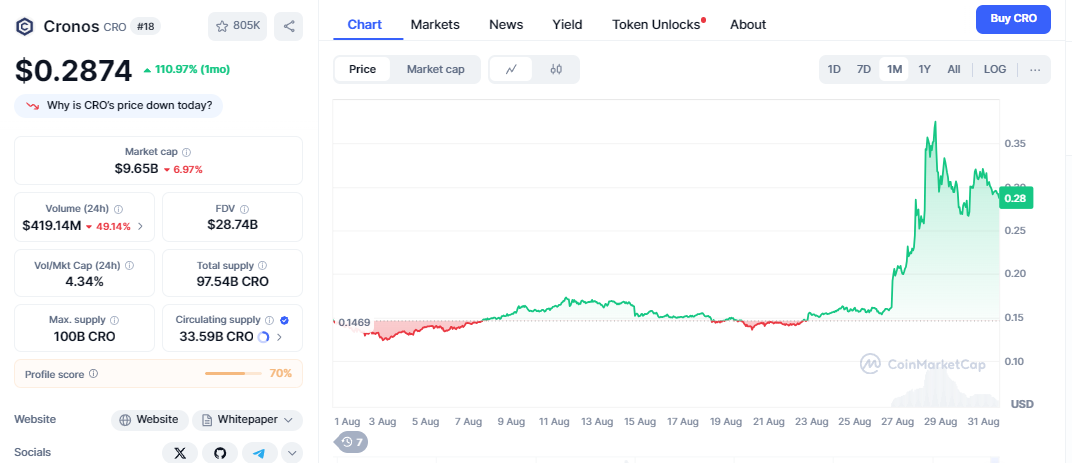Click the $9.65B market cap value
The image size is (1072, 463).
tap(137, 168)
